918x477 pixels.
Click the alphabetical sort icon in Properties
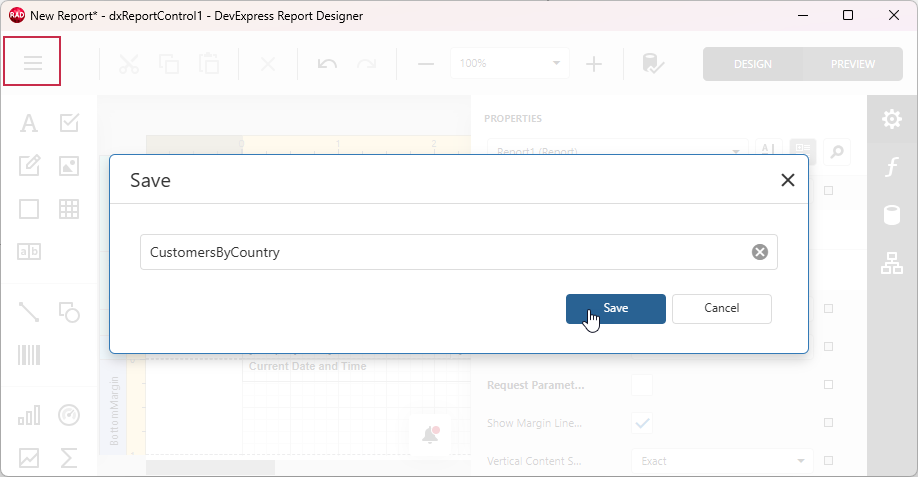point(768,148)
